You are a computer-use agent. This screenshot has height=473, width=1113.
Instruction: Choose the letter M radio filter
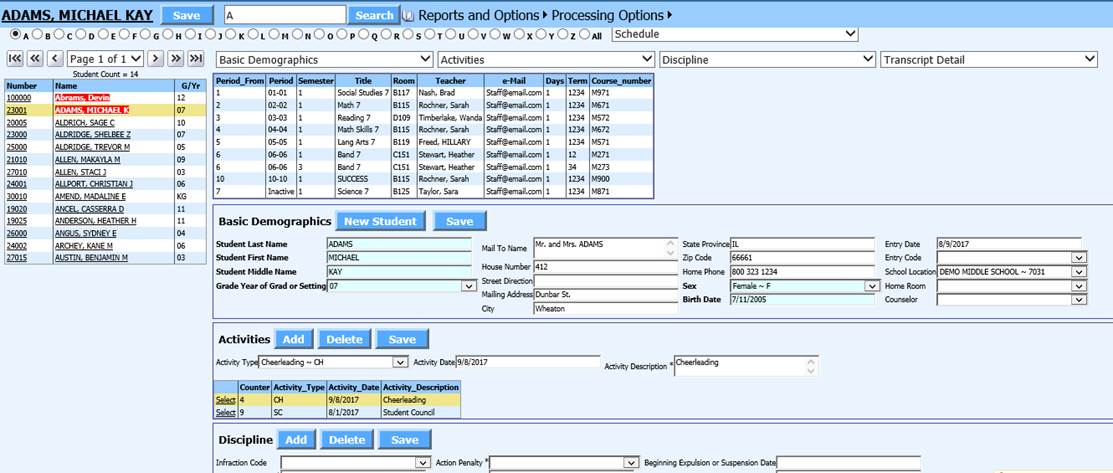tap(275, 35)
